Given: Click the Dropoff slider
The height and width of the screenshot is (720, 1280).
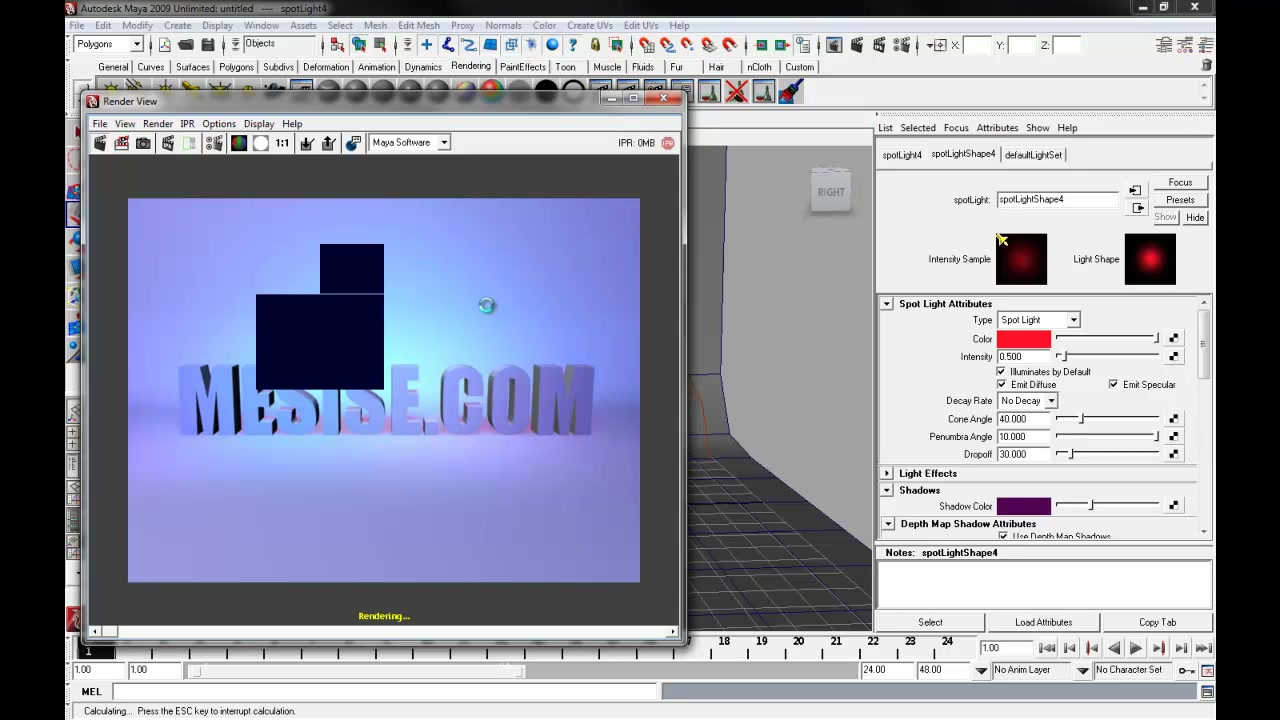Looking at the screenshot, I should tap(1107, 454).
